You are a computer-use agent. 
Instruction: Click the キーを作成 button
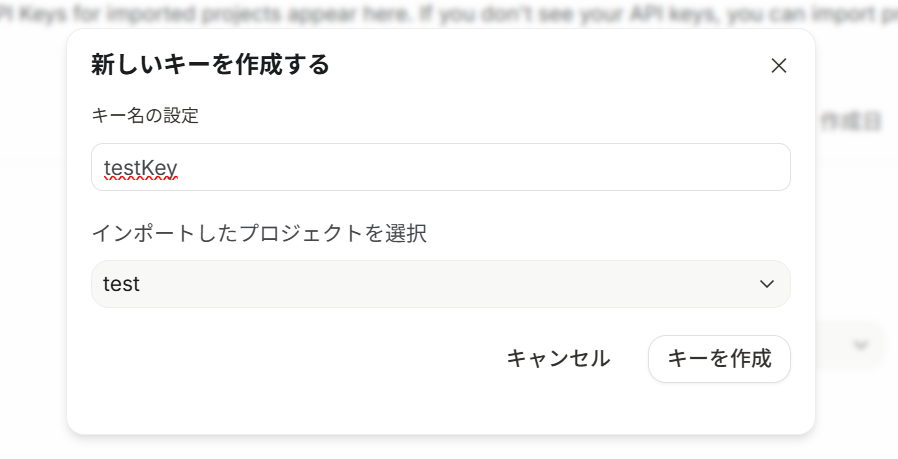[719, 359]
